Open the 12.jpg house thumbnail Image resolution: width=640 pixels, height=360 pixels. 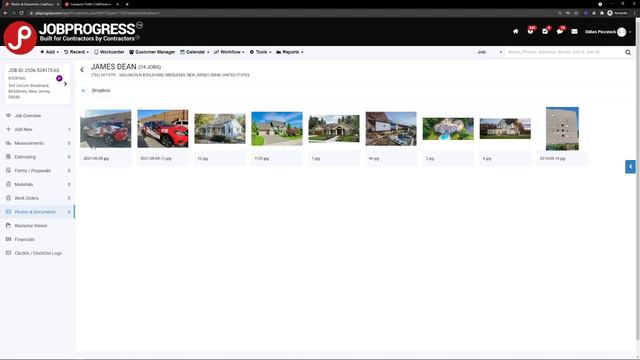220,129
